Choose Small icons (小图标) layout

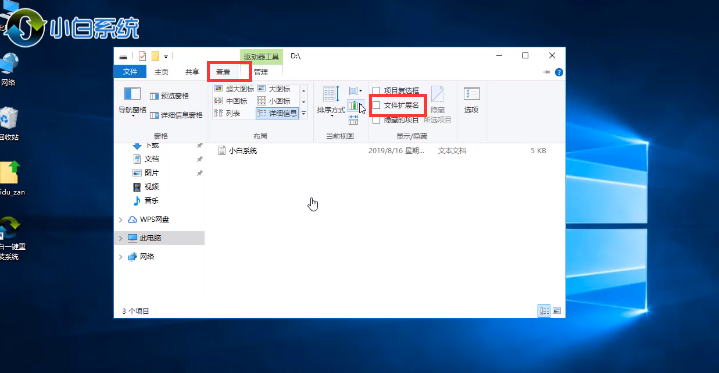274,101
